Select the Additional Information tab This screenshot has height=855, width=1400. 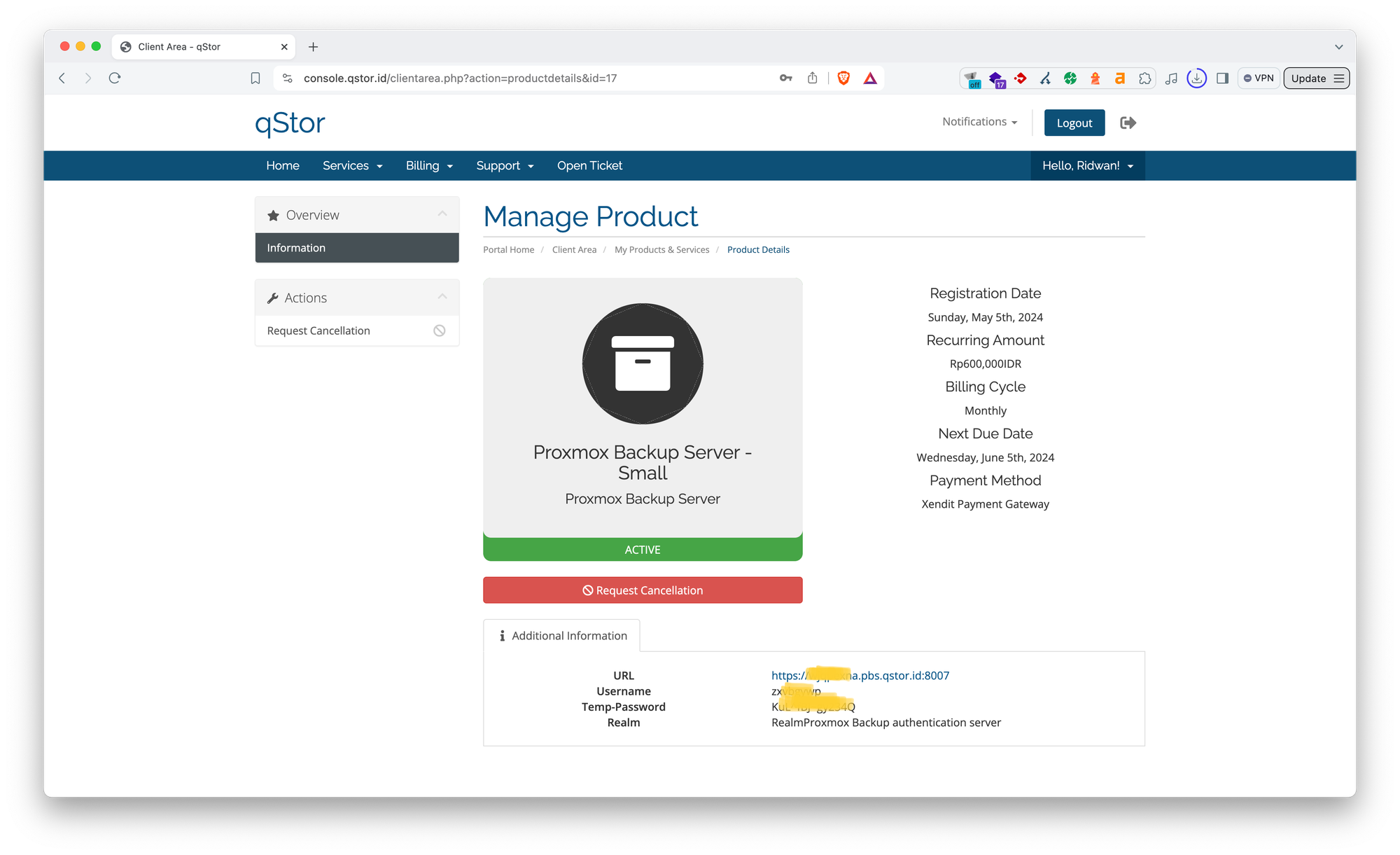561,636
